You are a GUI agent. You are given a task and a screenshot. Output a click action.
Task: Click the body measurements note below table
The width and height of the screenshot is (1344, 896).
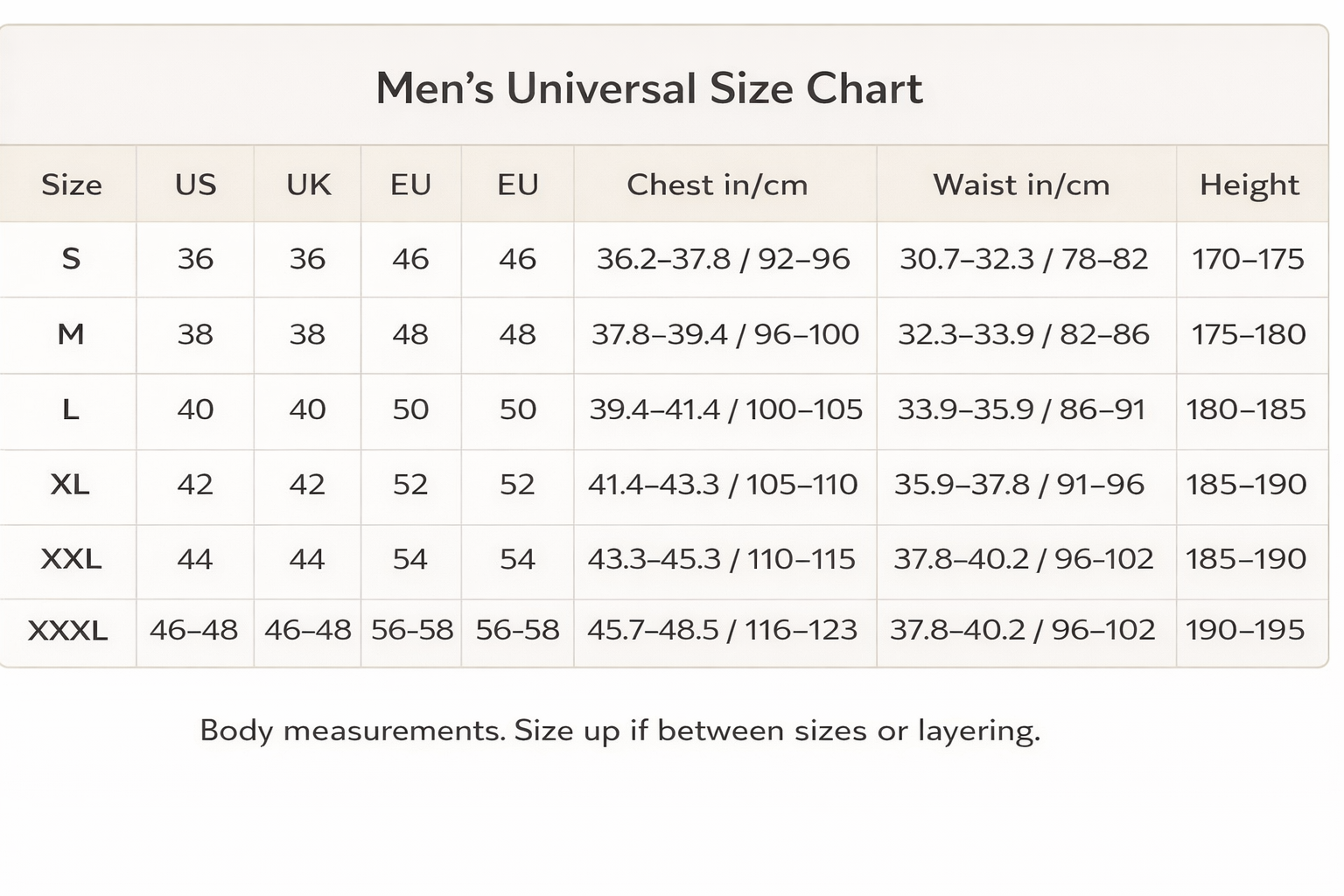click(x=619, y=731)
